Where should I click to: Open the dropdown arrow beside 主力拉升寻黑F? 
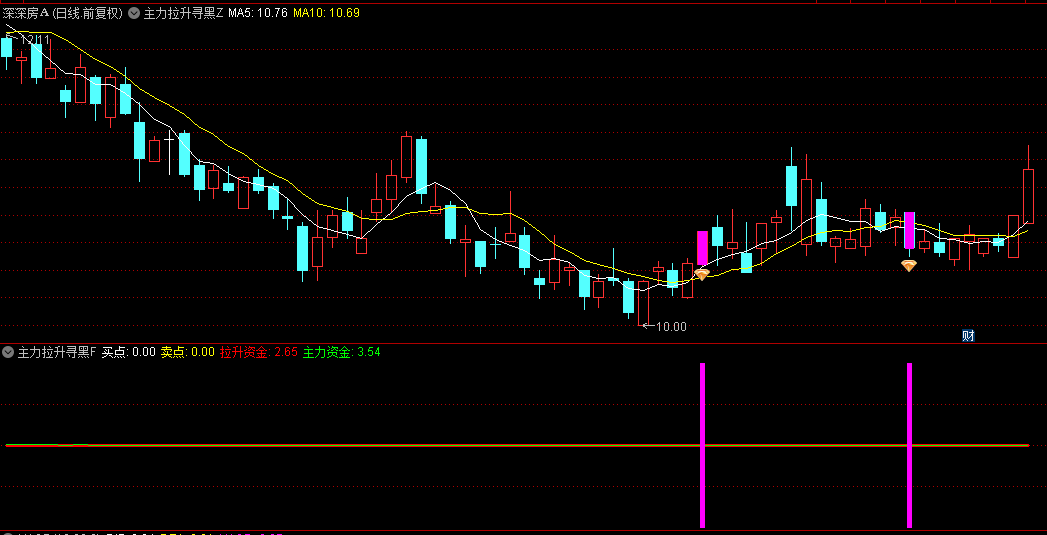click(8, 351)
